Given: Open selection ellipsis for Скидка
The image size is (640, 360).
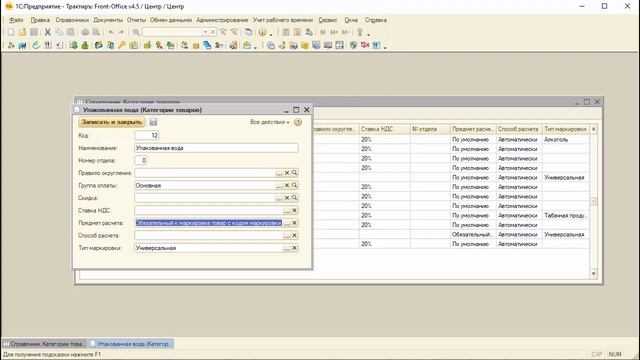Looking at the screenshot, I should click(279, 198).
